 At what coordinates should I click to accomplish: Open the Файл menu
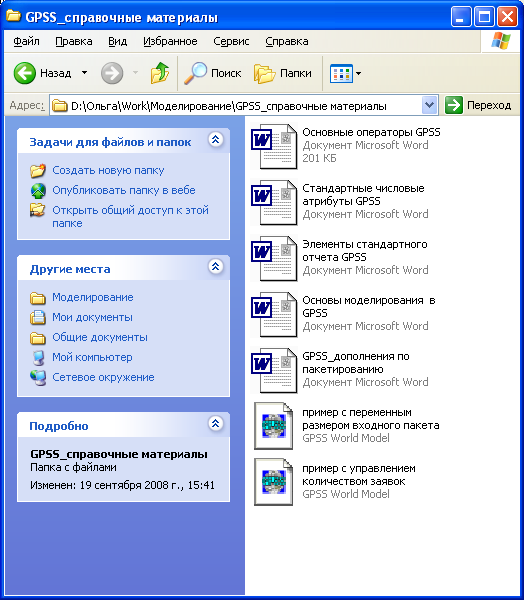[26, 41]
